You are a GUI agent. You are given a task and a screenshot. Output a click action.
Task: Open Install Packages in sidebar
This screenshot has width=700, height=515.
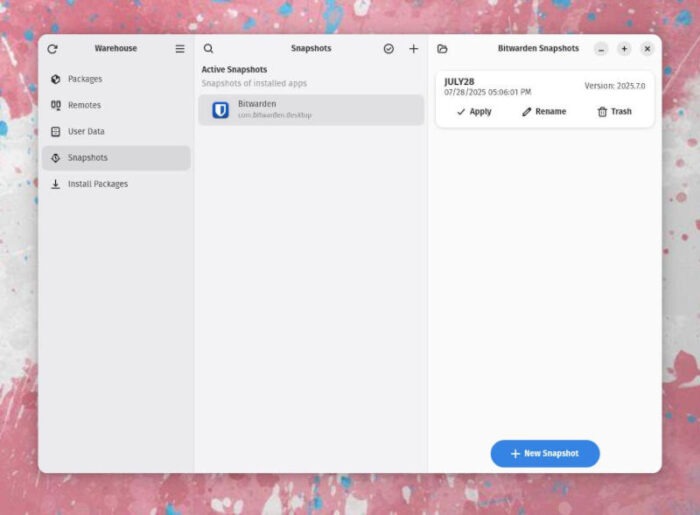(116, 184)
